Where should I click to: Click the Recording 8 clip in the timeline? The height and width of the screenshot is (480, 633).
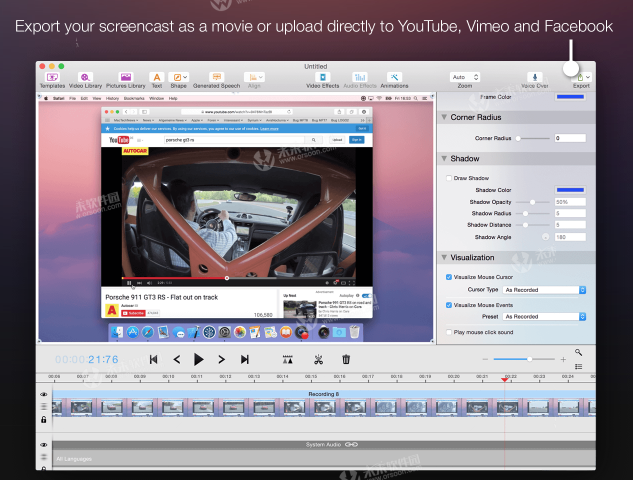[x=322, y=406]
